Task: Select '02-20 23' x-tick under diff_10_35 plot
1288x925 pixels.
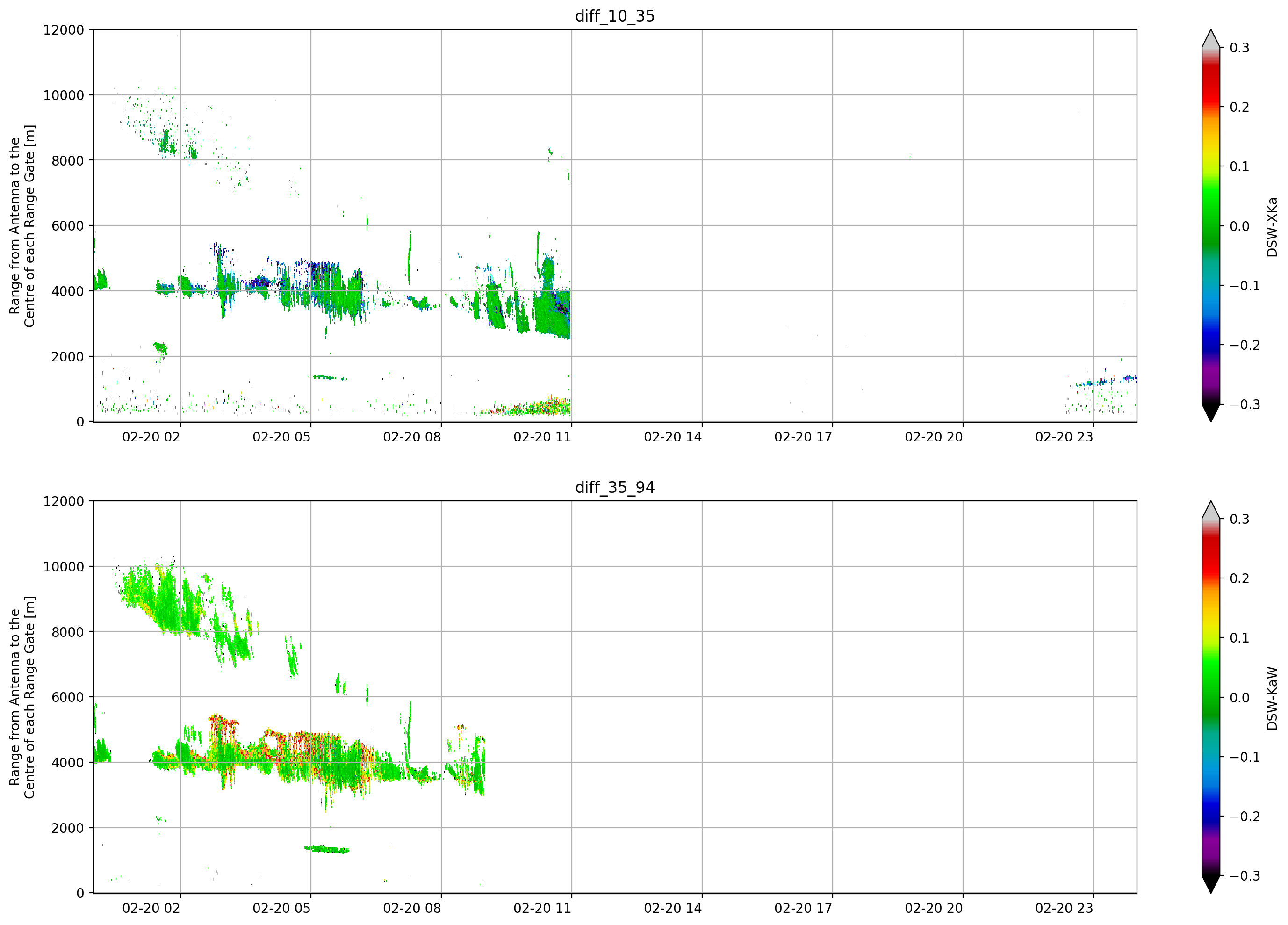Action: 1064,437
